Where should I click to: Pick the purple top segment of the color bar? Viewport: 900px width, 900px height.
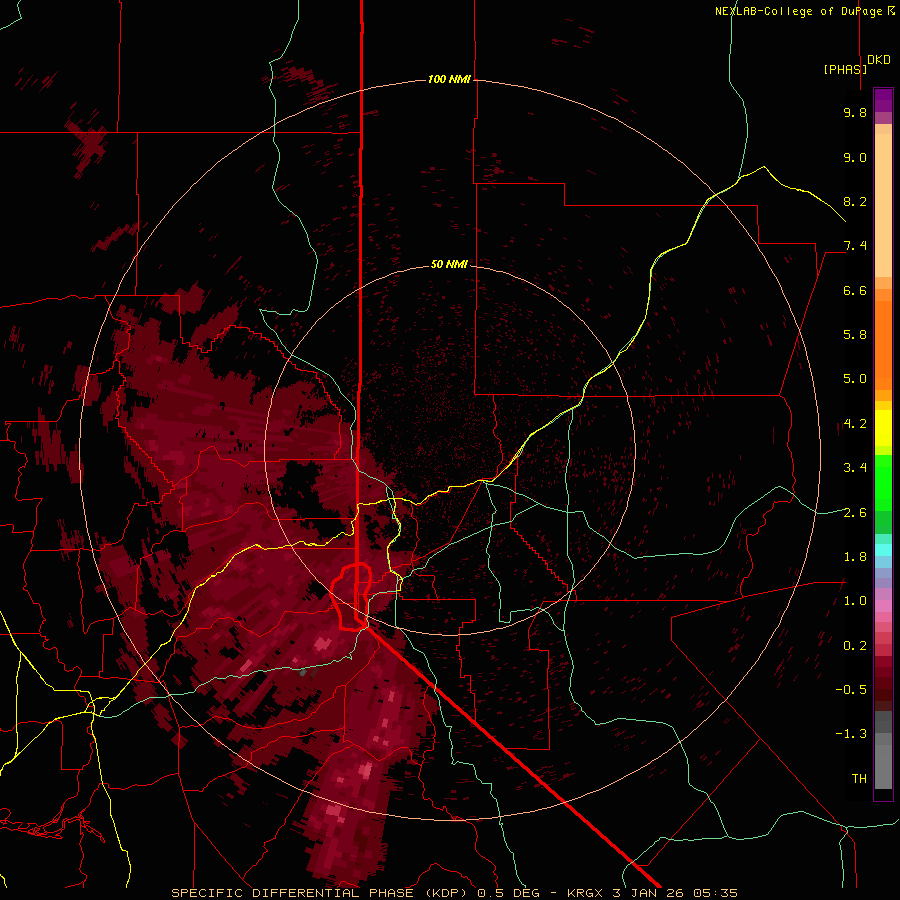click(883, 100)
